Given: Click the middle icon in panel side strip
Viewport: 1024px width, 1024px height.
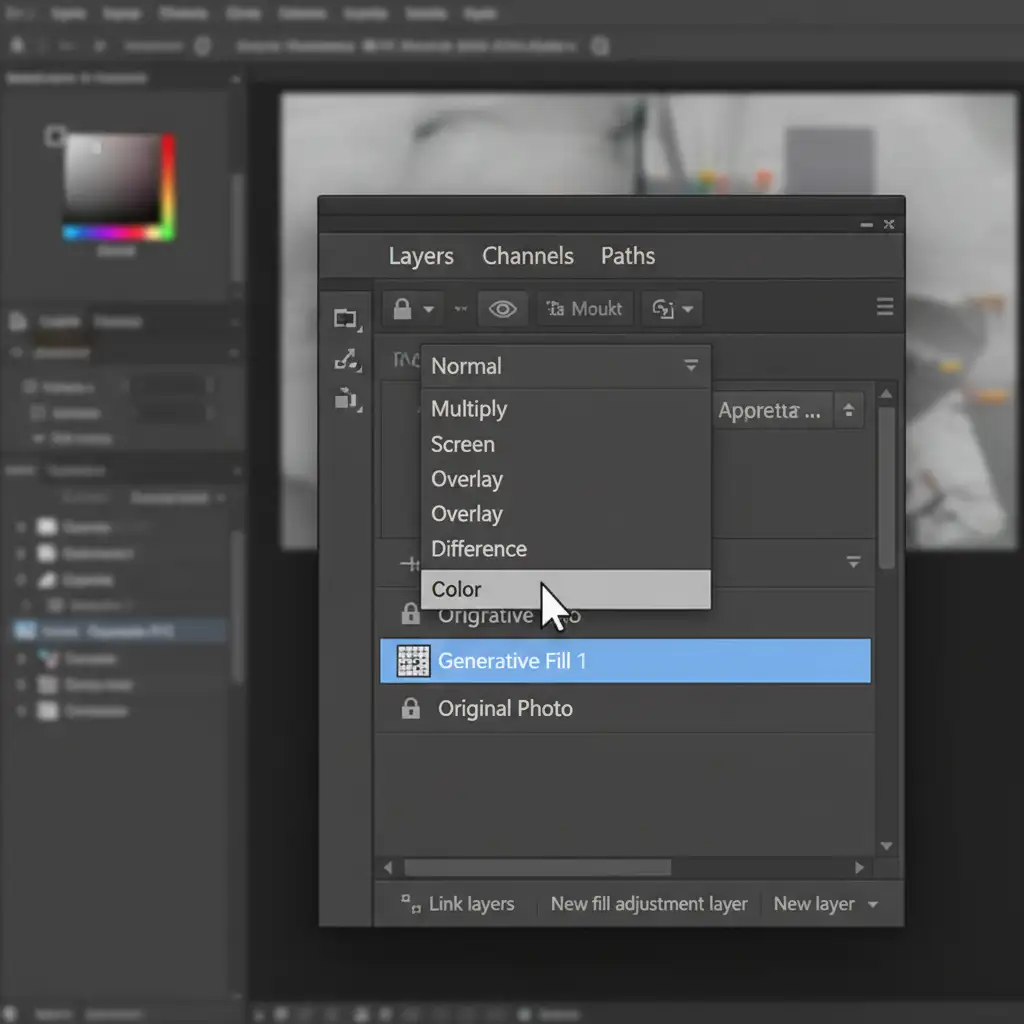Looking at the screenshot, I should pos(346,360).
